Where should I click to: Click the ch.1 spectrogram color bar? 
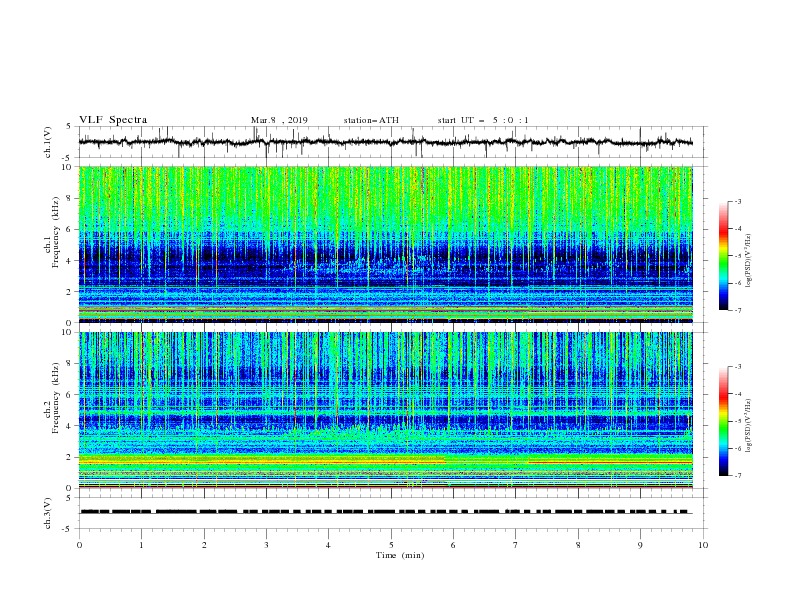[x=723, y=256]
